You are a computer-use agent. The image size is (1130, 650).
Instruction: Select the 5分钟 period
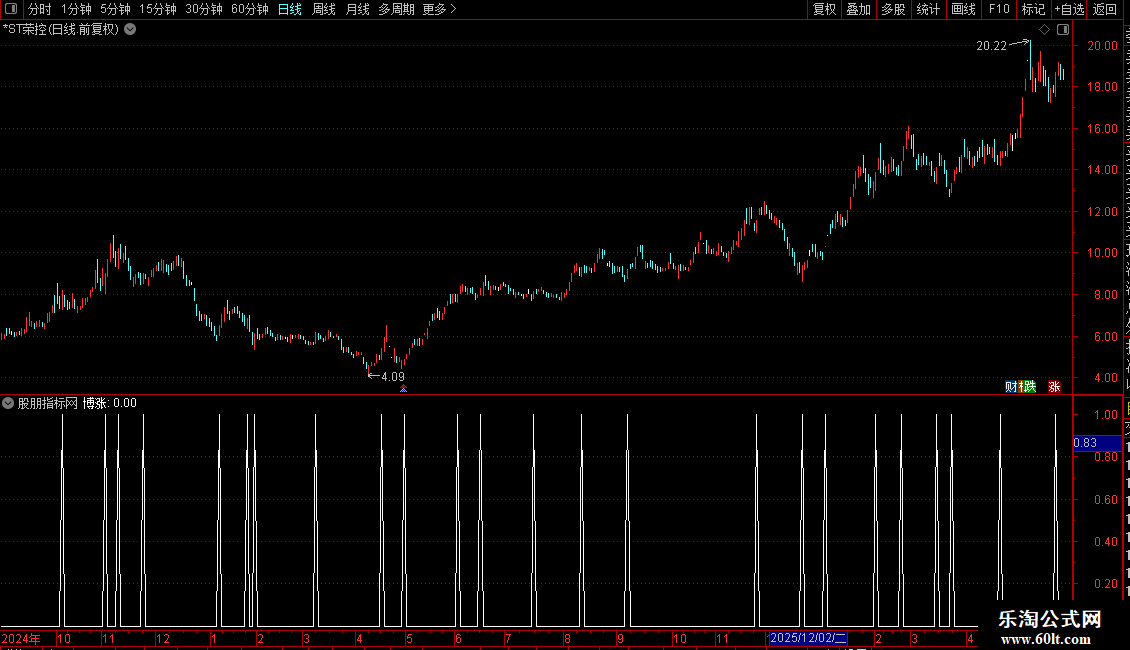115,9
